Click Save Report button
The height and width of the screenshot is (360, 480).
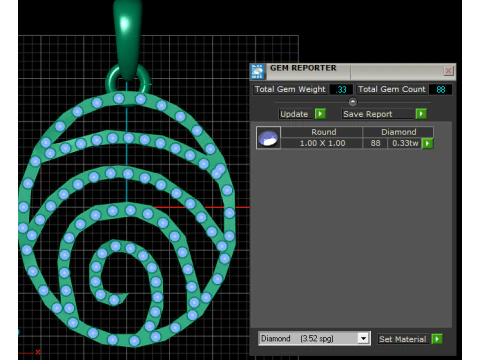click(x=378, y=114)
